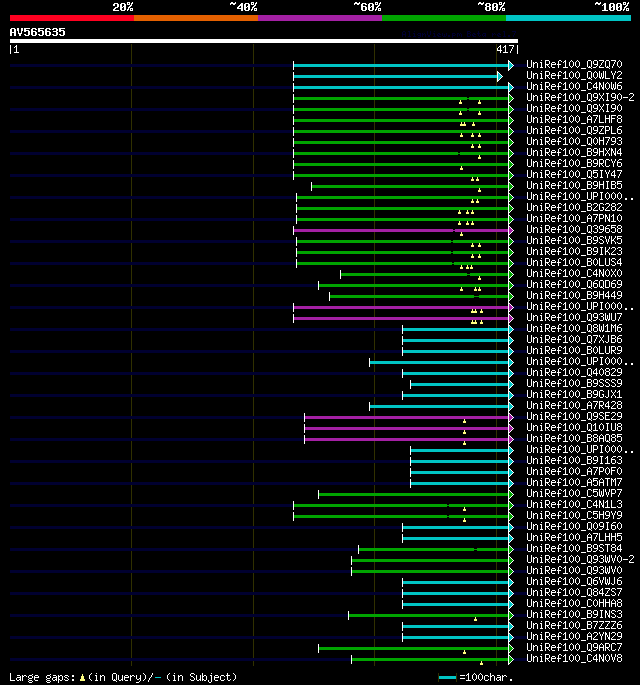
Task: Select label UniRef100_C5H9Y9
Action: tap(574, 515)
